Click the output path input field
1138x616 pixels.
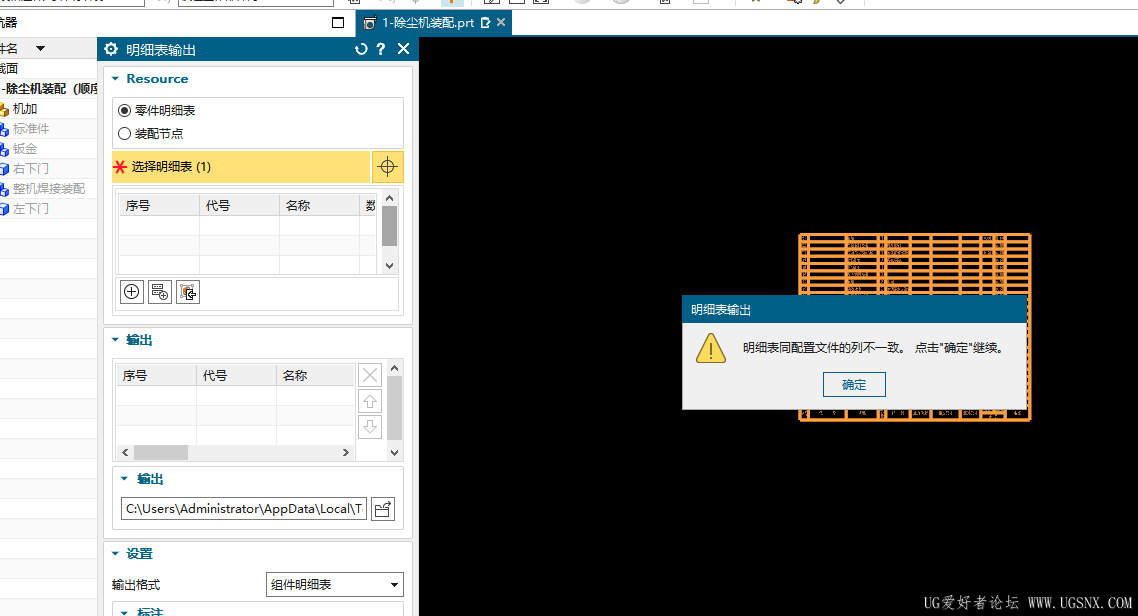[x=243, y=508]
